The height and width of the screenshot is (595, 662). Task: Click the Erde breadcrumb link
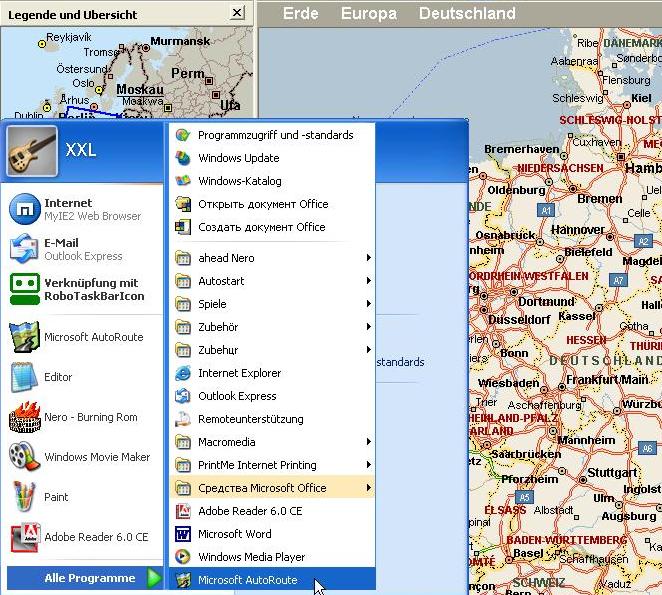pos(301,14)
